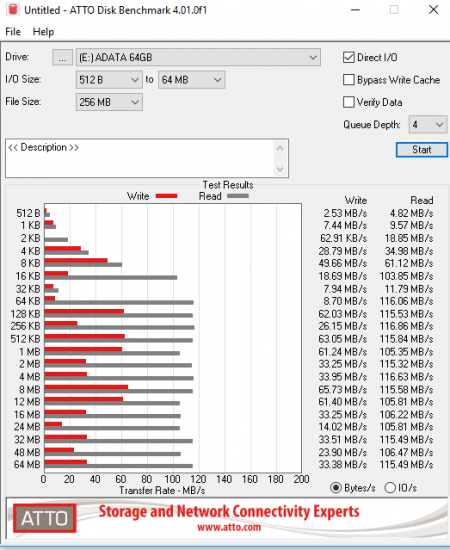Select the Bytes/s radio button
Image resolution: width=450 pixels, height=550 pixels.
click(336, 488)
